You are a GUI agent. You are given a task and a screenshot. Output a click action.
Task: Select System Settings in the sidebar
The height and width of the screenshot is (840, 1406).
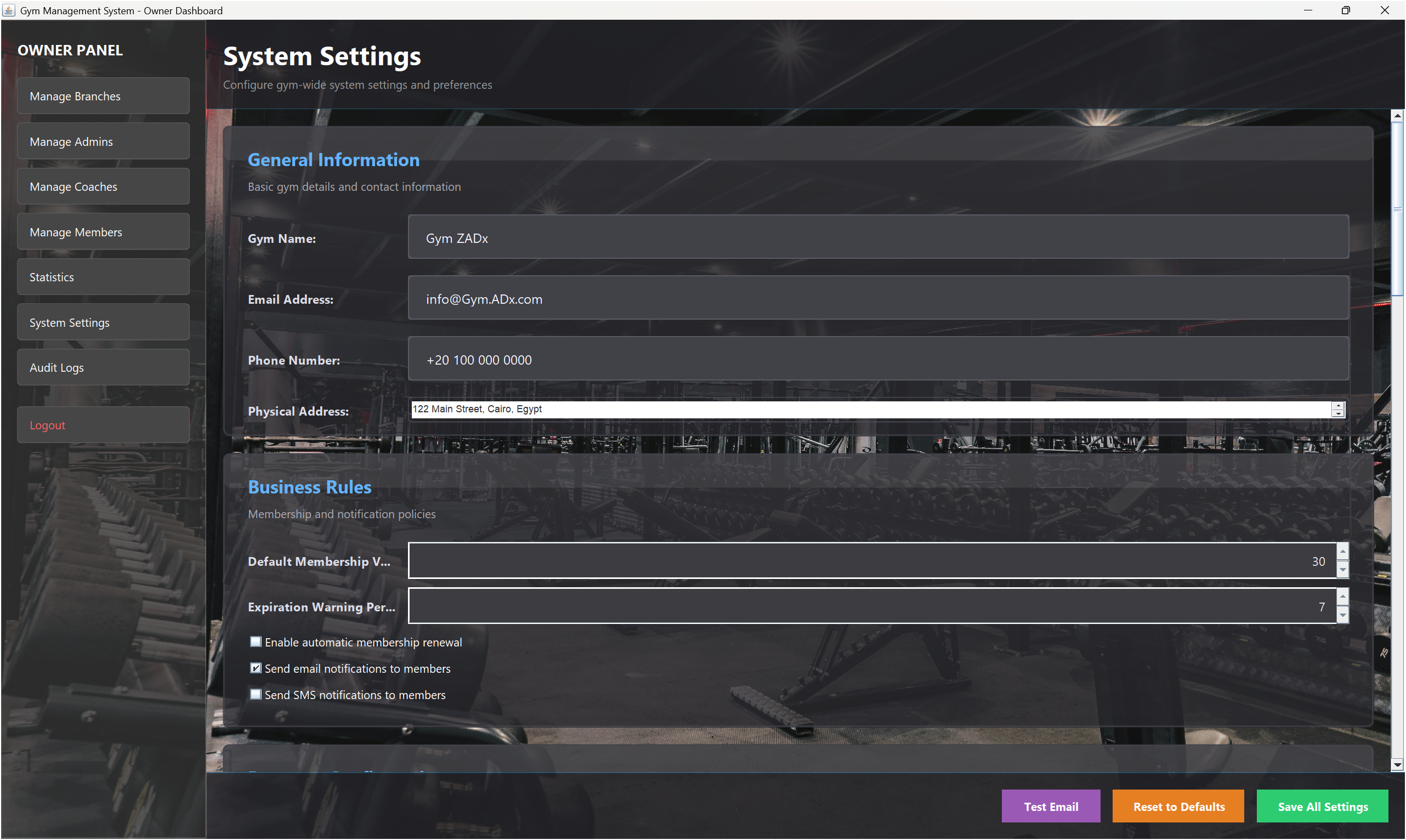coord(103,322)
